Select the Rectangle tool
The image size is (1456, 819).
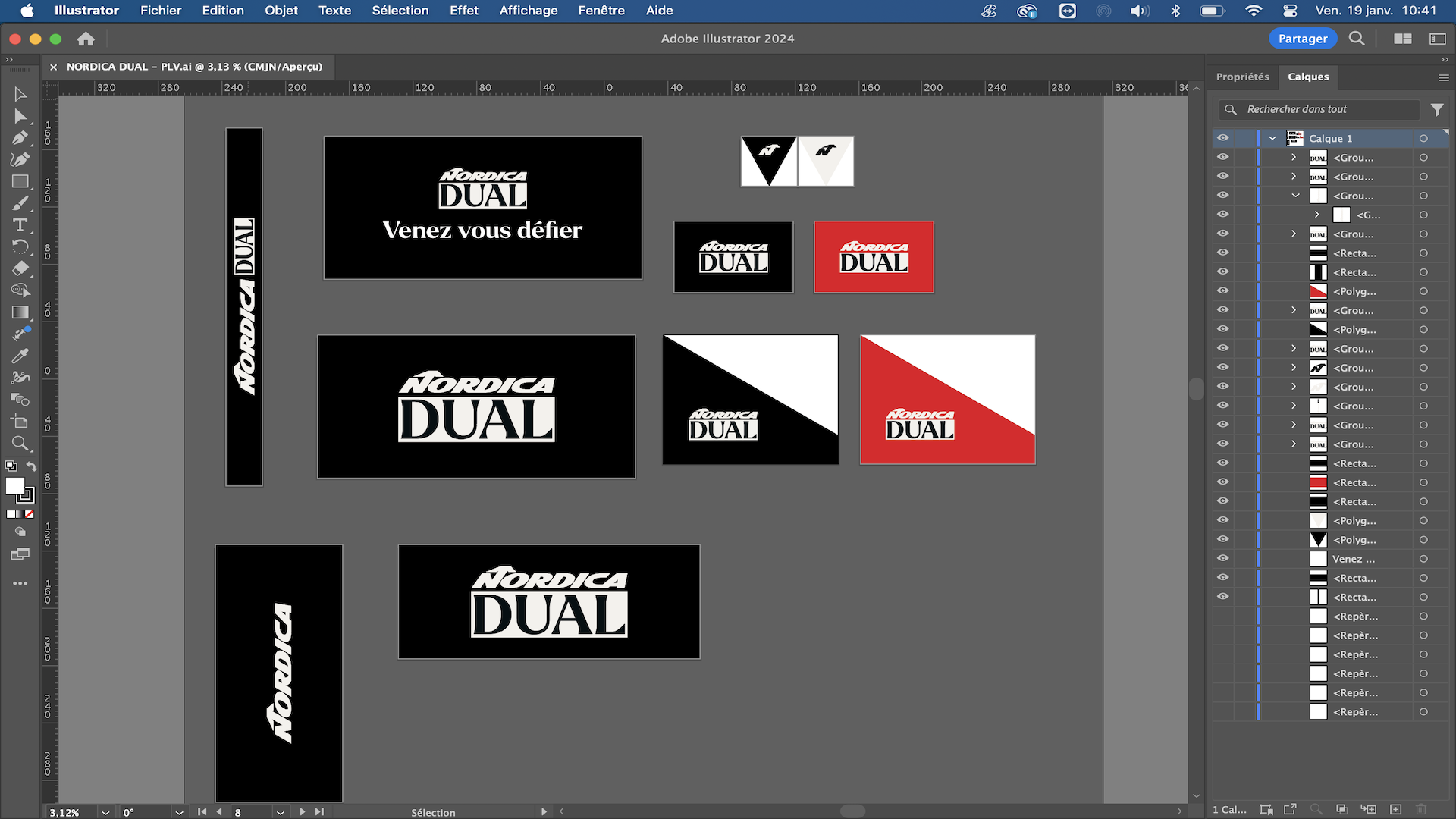(20, 181)
